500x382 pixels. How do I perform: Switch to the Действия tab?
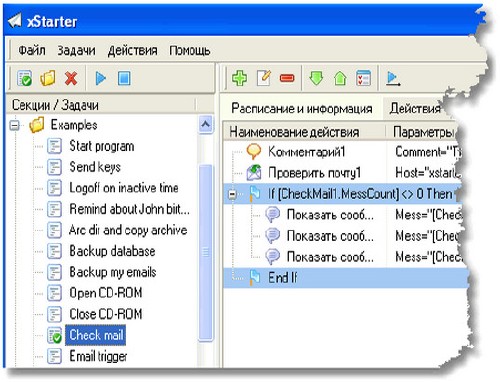(x=415, y=108)
